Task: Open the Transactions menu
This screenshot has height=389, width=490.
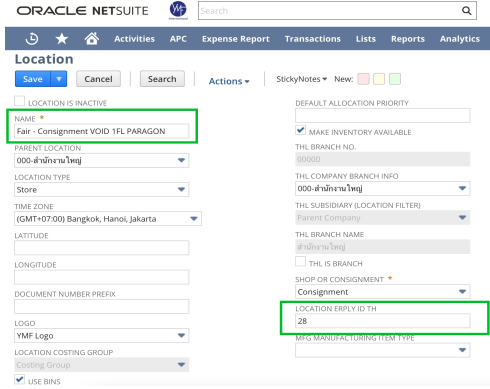Action: [313, 39]
